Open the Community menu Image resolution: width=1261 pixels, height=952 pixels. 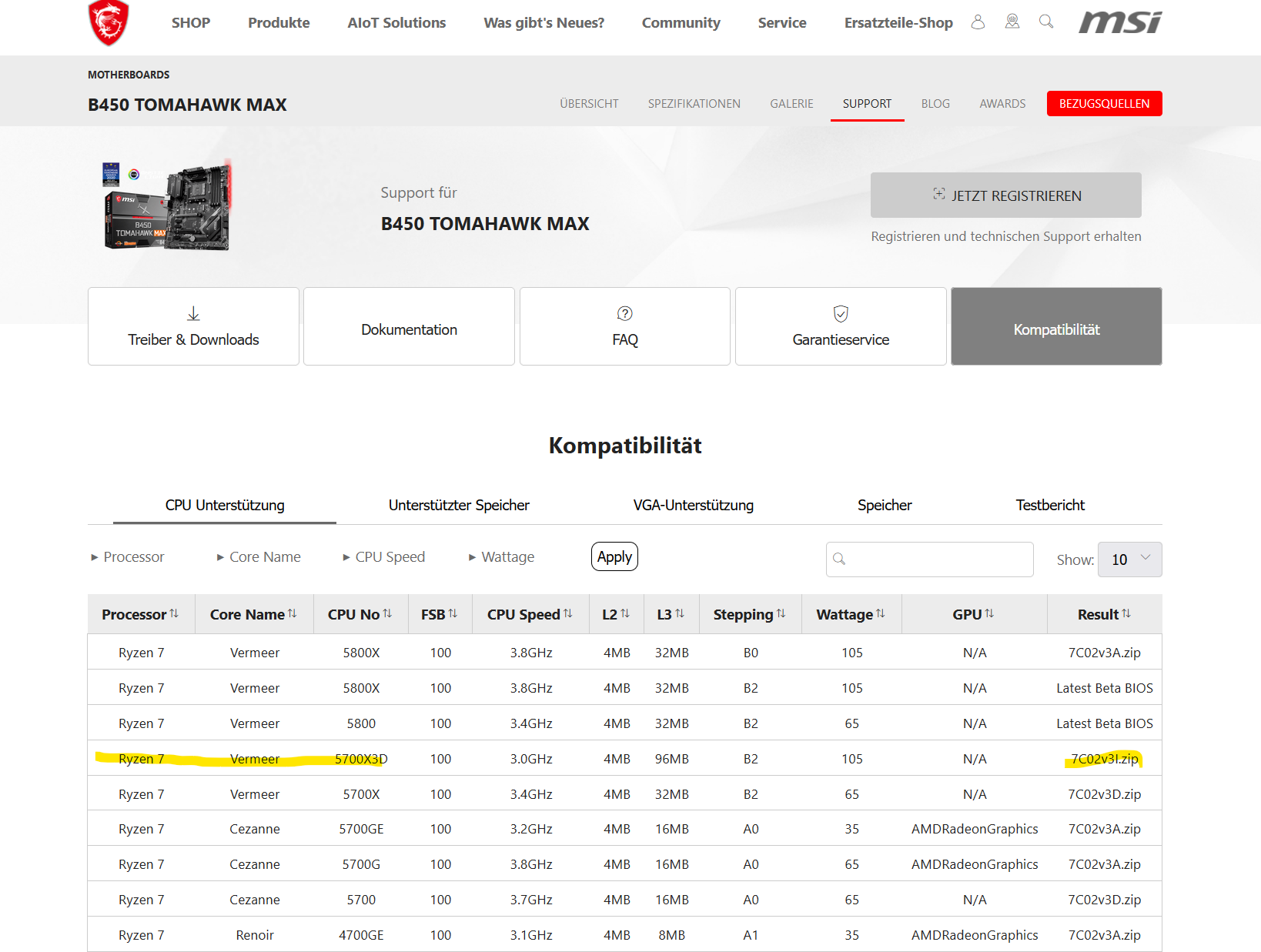681,23
